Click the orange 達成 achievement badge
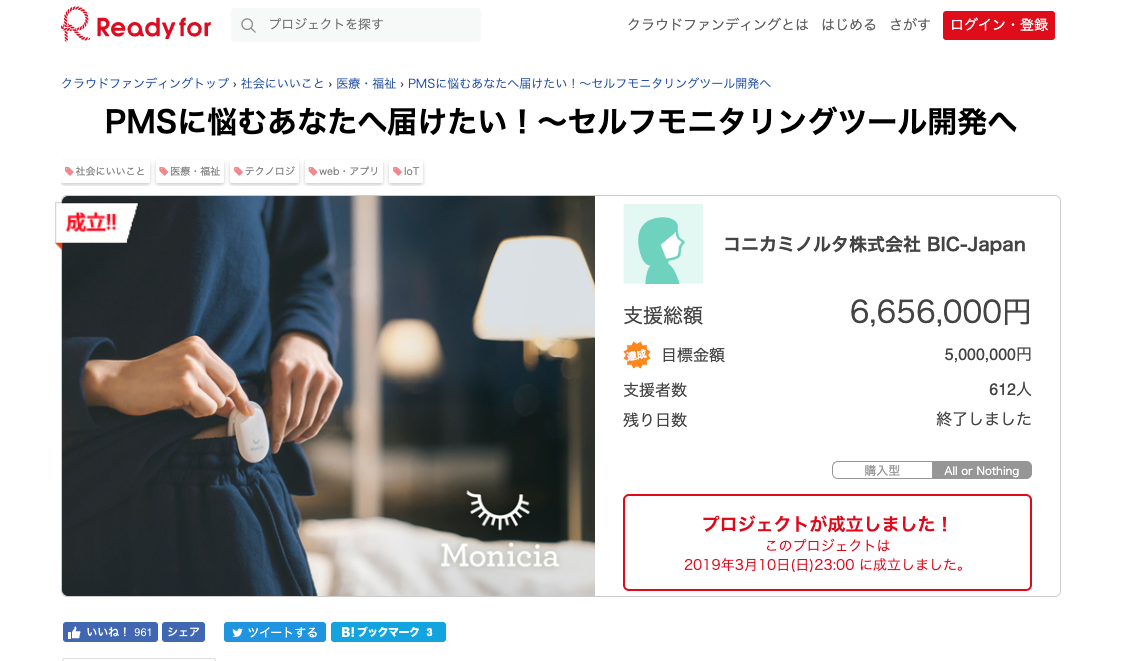This screenshot has width=1132, height=661. [x=637, y=355]
